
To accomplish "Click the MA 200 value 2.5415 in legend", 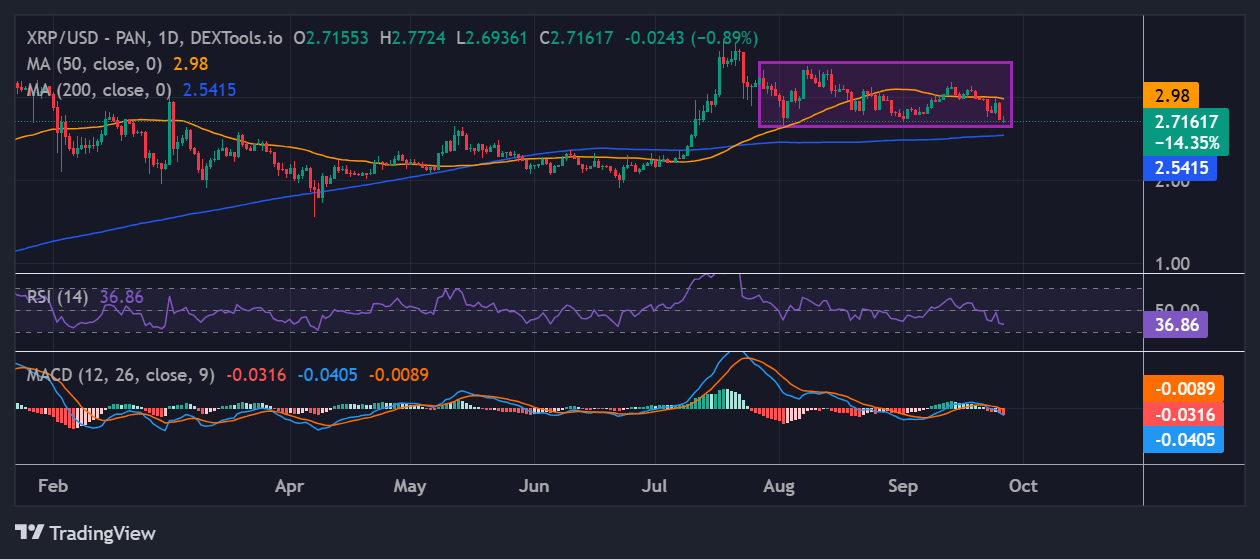I will point(209,89).
